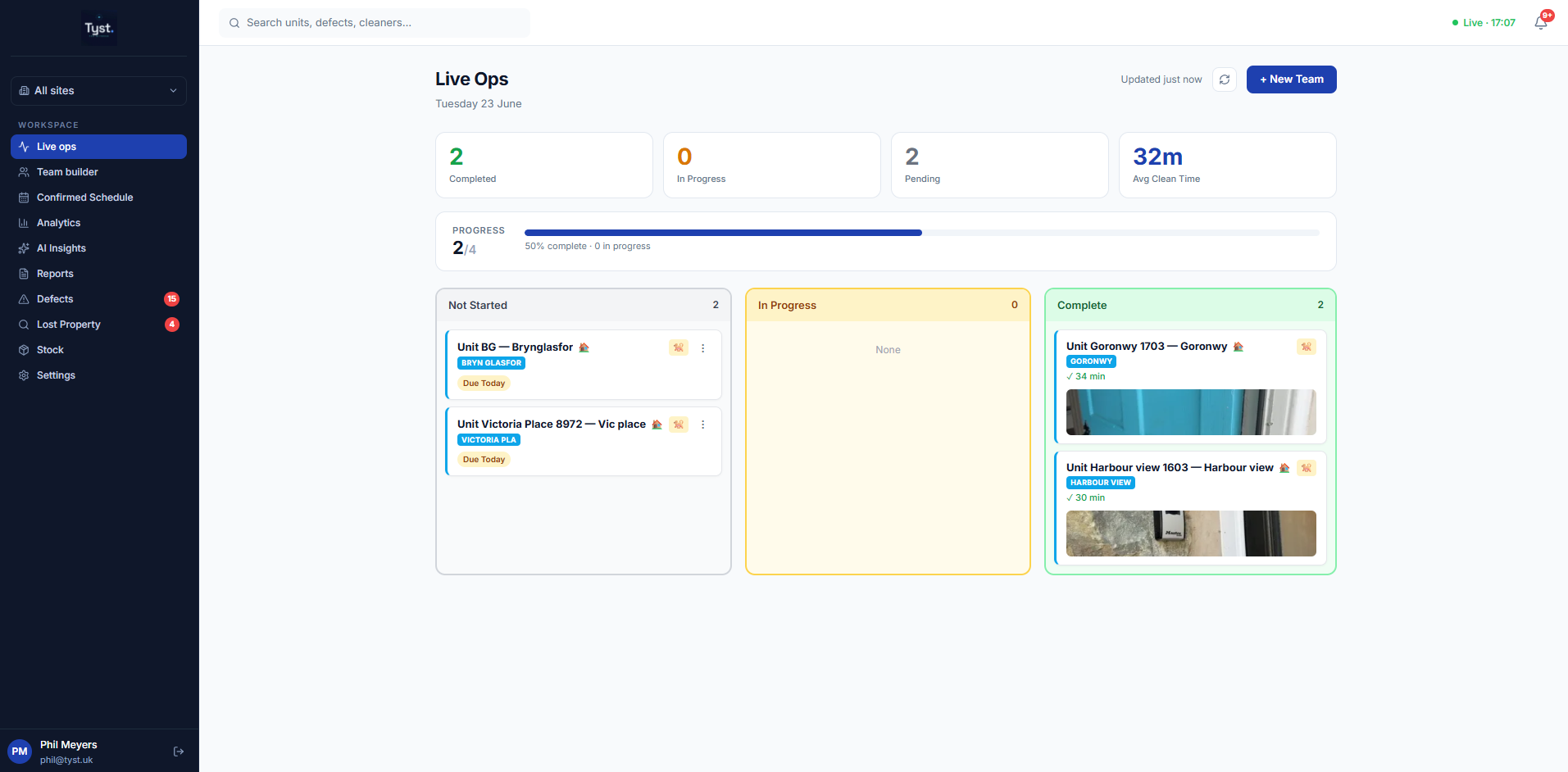Click the Avg Clean Time card
The width and height of the screenshot is (1568, 772).
click(1228, 166)
